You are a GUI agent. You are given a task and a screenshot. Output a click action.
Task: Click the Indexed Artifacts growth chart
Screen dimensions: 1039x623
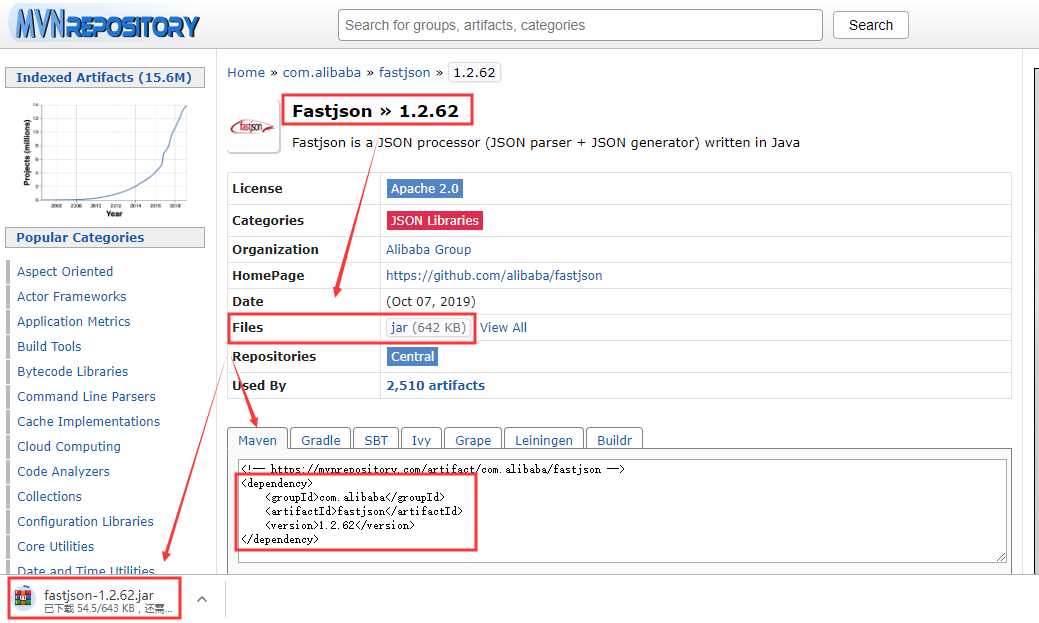(x=104, y=159)
